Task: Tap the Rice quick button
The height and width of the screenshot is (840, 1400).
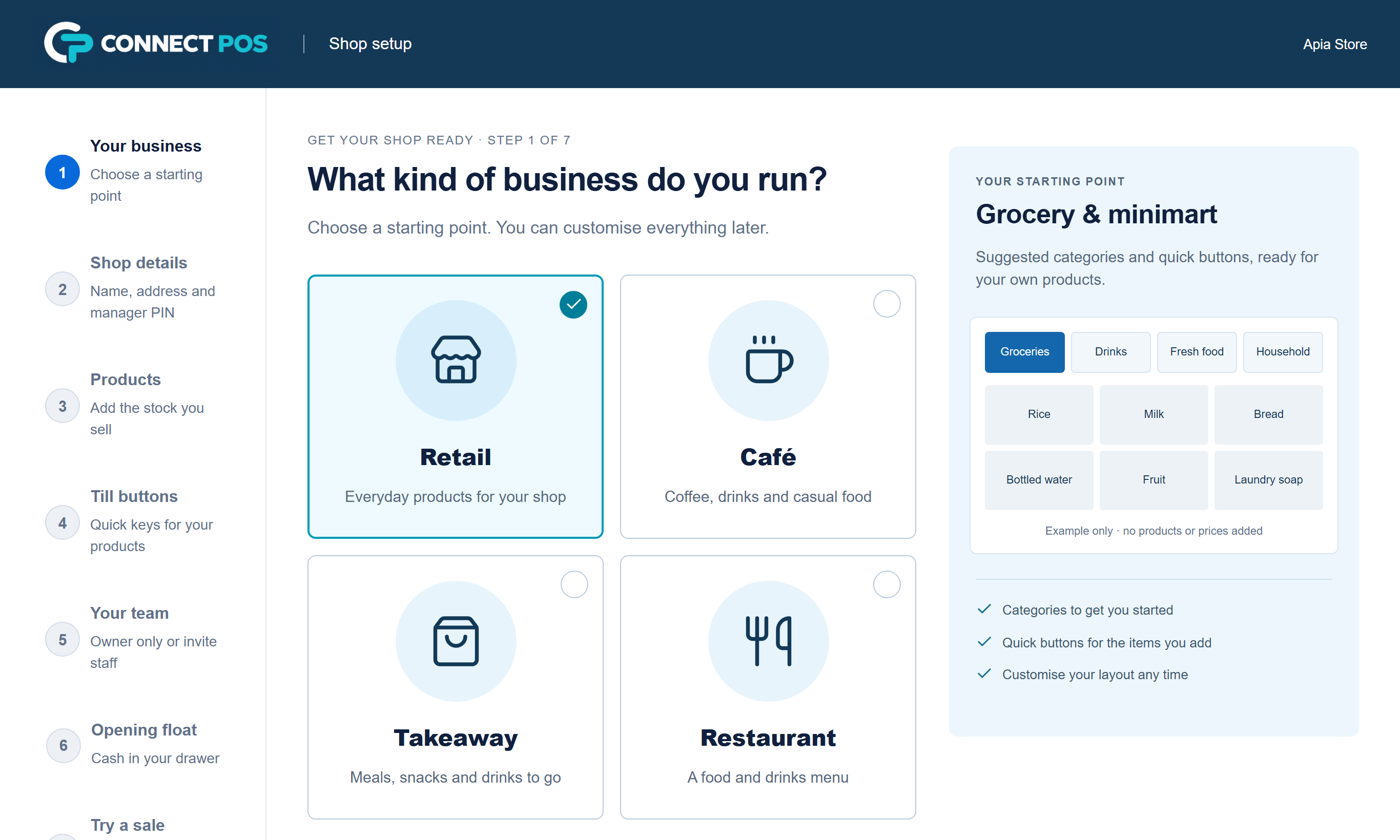Action: tap(1039, 414)
